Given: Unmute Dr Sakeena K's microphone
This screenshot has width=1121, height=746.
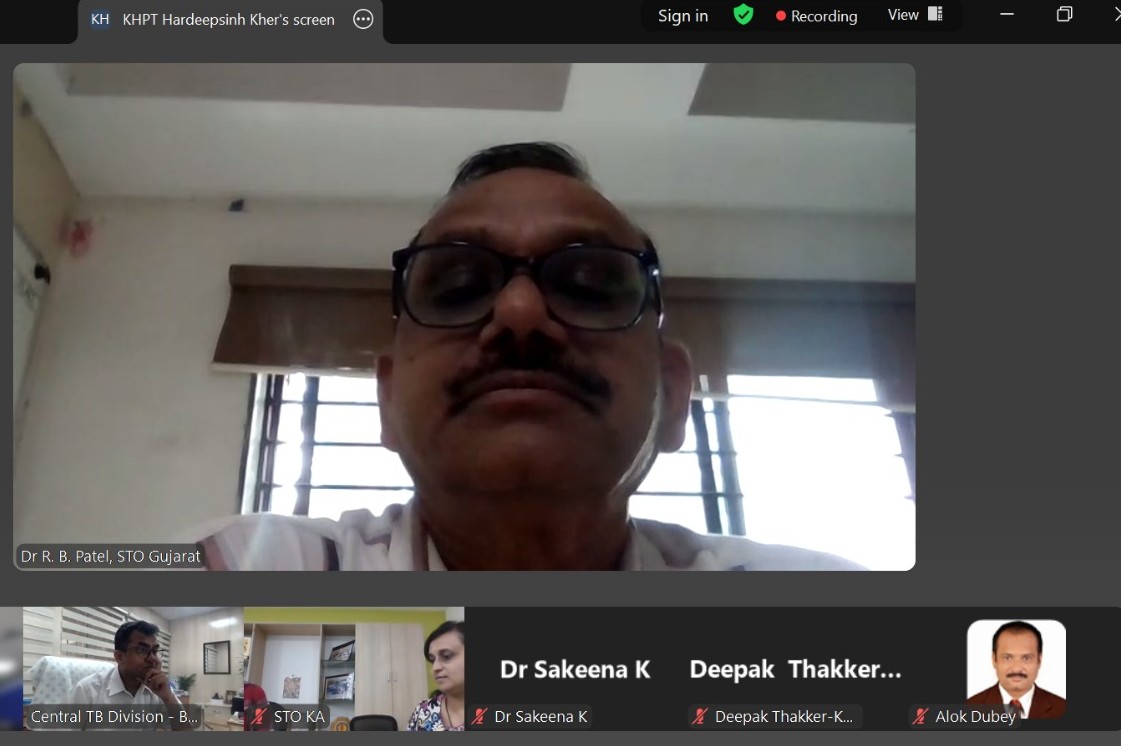Looking at the screenshot, I should [x=477, y=716].
